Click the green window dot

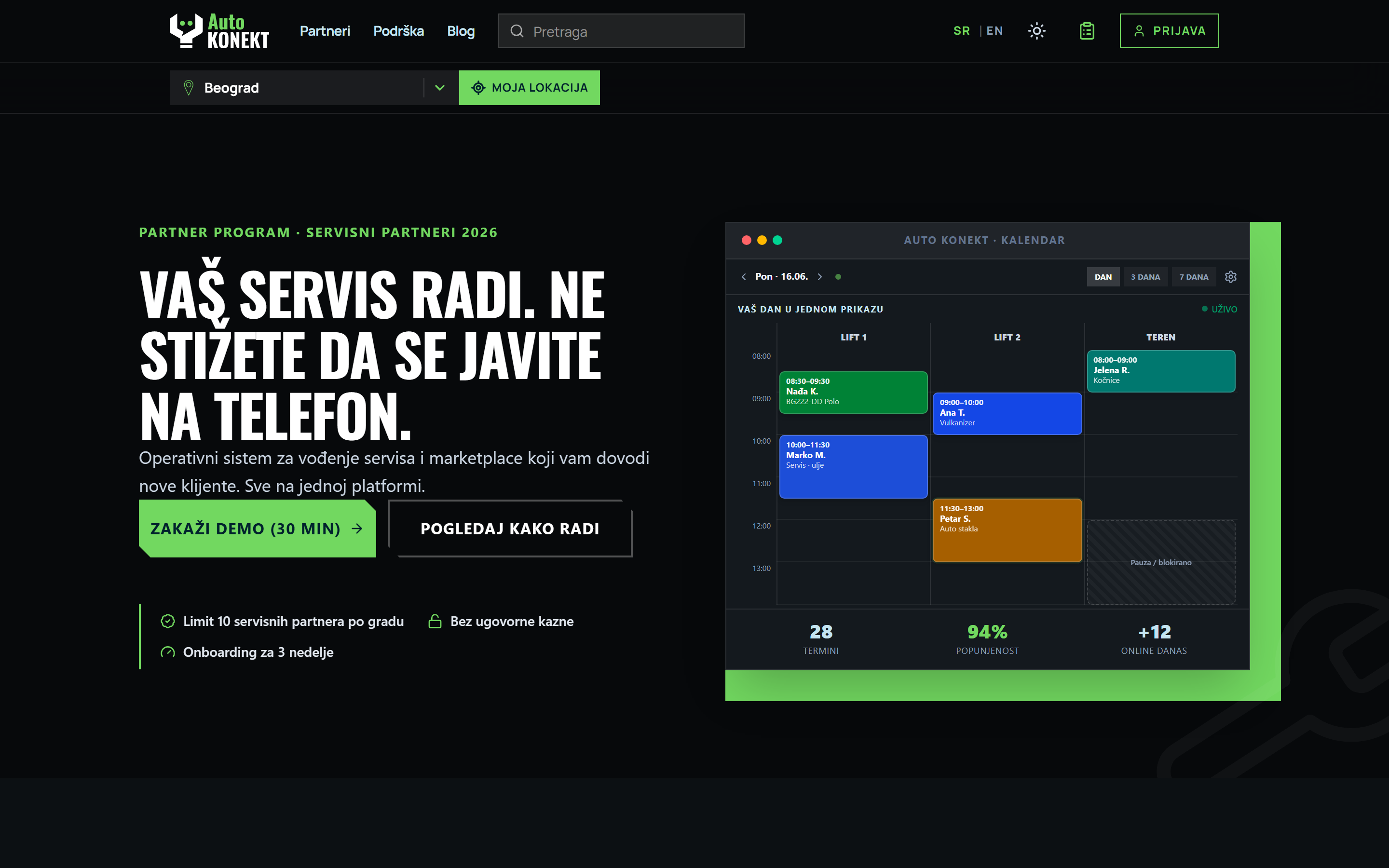tap(777, 240)
